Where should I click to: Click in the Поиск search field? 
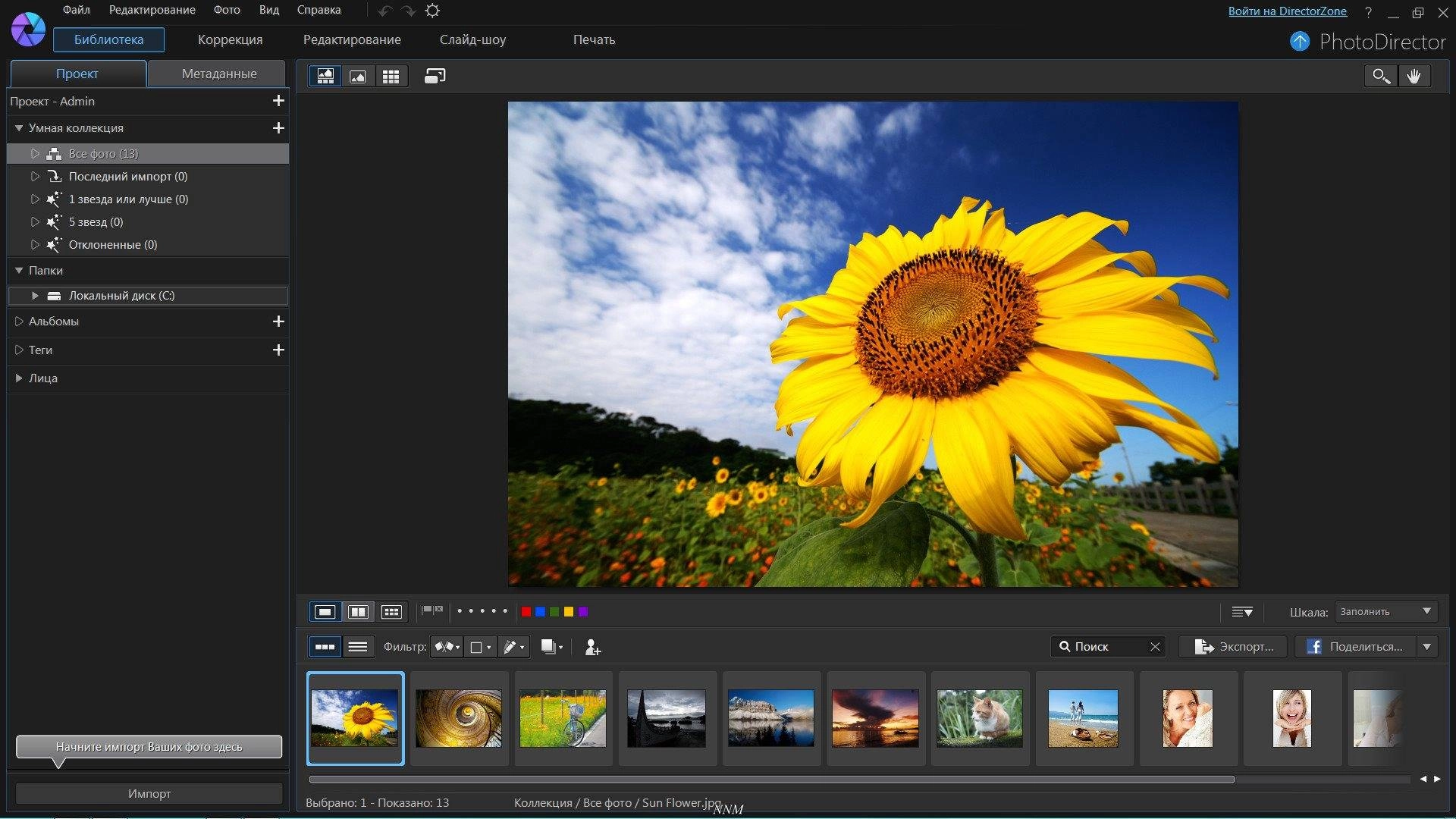pyautogui.click(x=1107, y=647)
